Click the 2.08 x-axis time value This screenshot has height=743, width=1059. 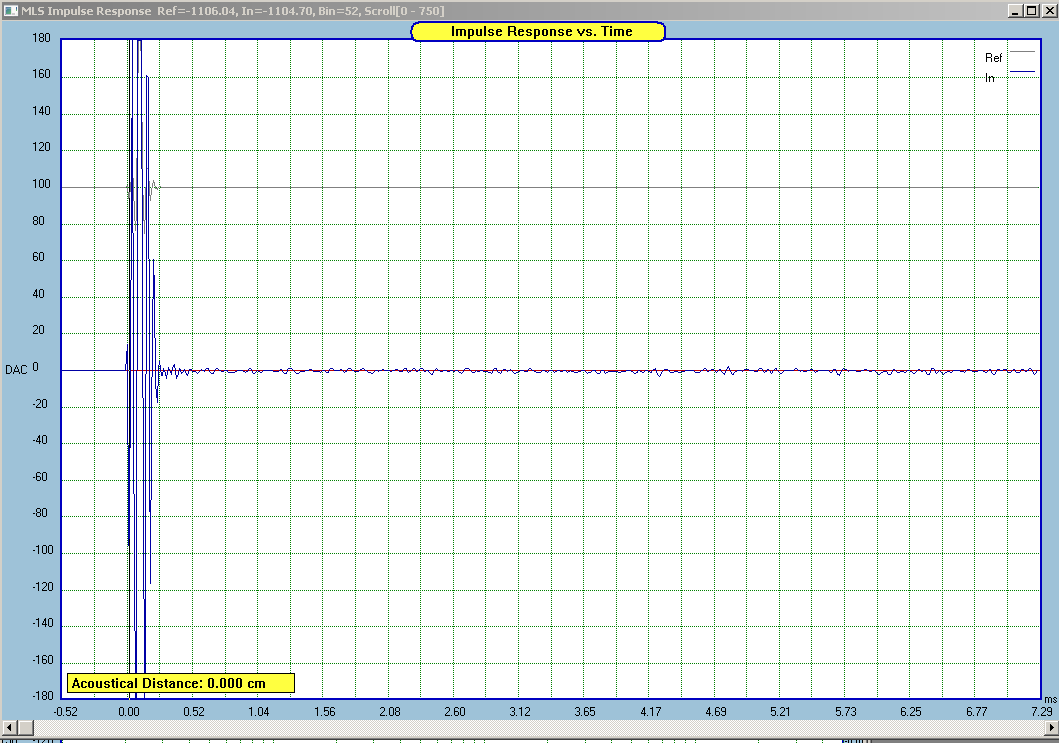[390, 711]
